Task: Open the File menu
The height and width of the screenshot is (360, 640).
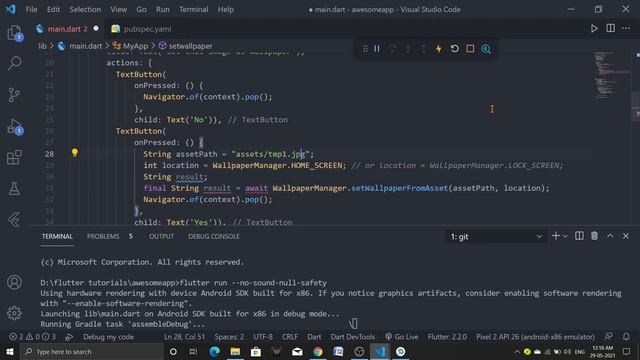Action: (31, 9)
